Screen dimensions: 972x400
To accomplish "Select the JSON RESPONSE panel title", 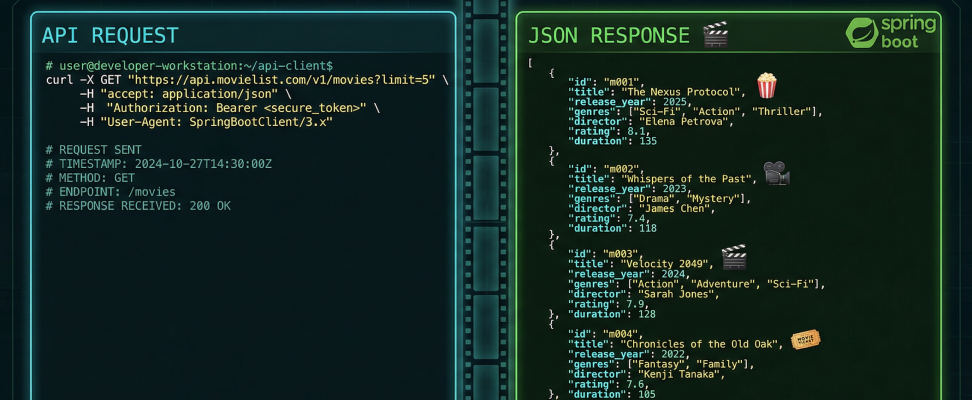I will (x=609, y=35).
